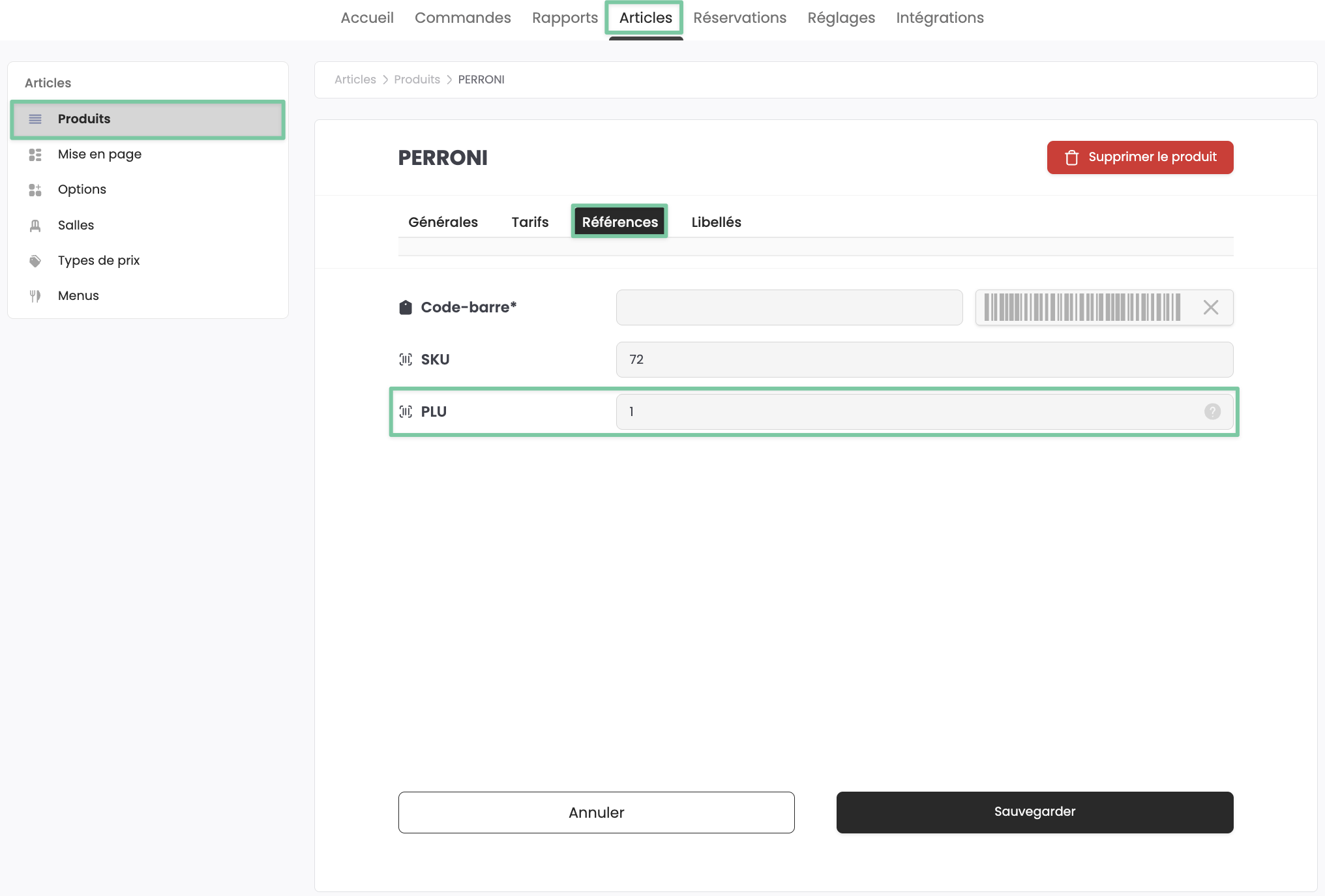Viewport: 1325px width, 896px height.
Task: Select the Libellés tab
Action: [716, 222]
